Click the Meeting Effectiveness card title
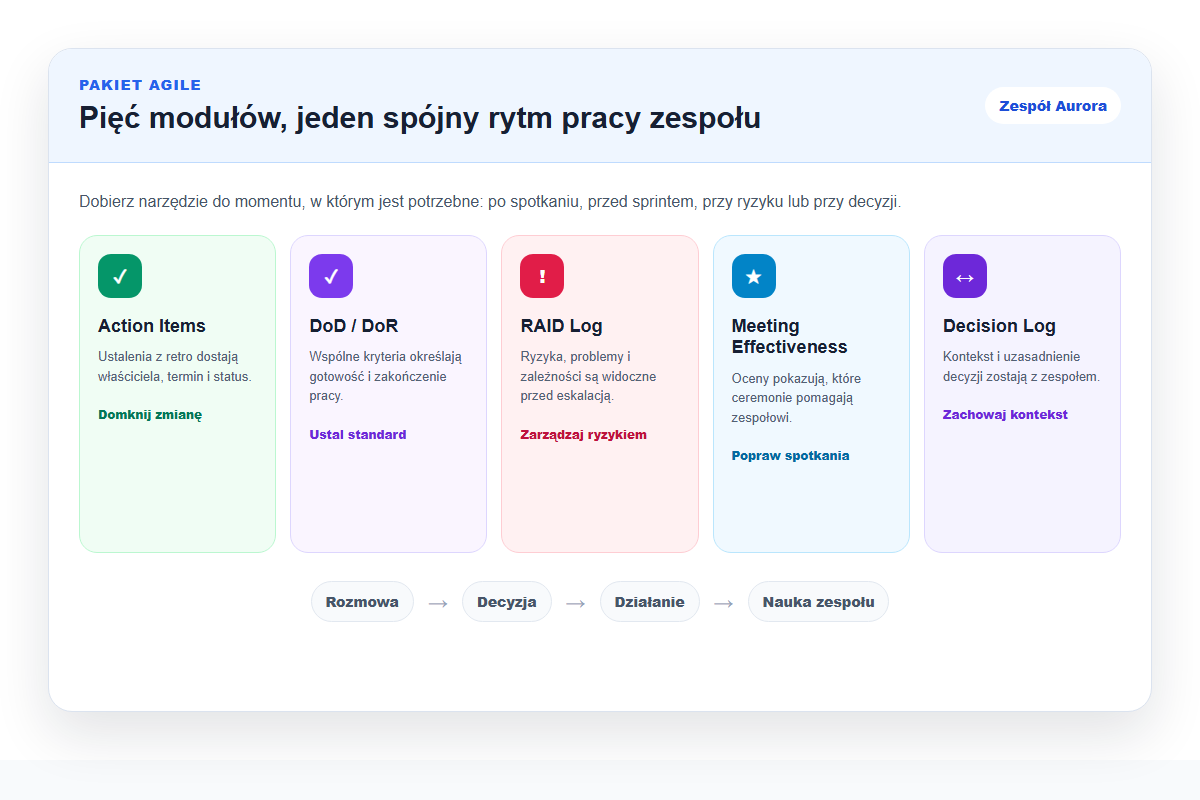Screen dimensions: 1200x800 pyautogui.click(x=790, y=336)
